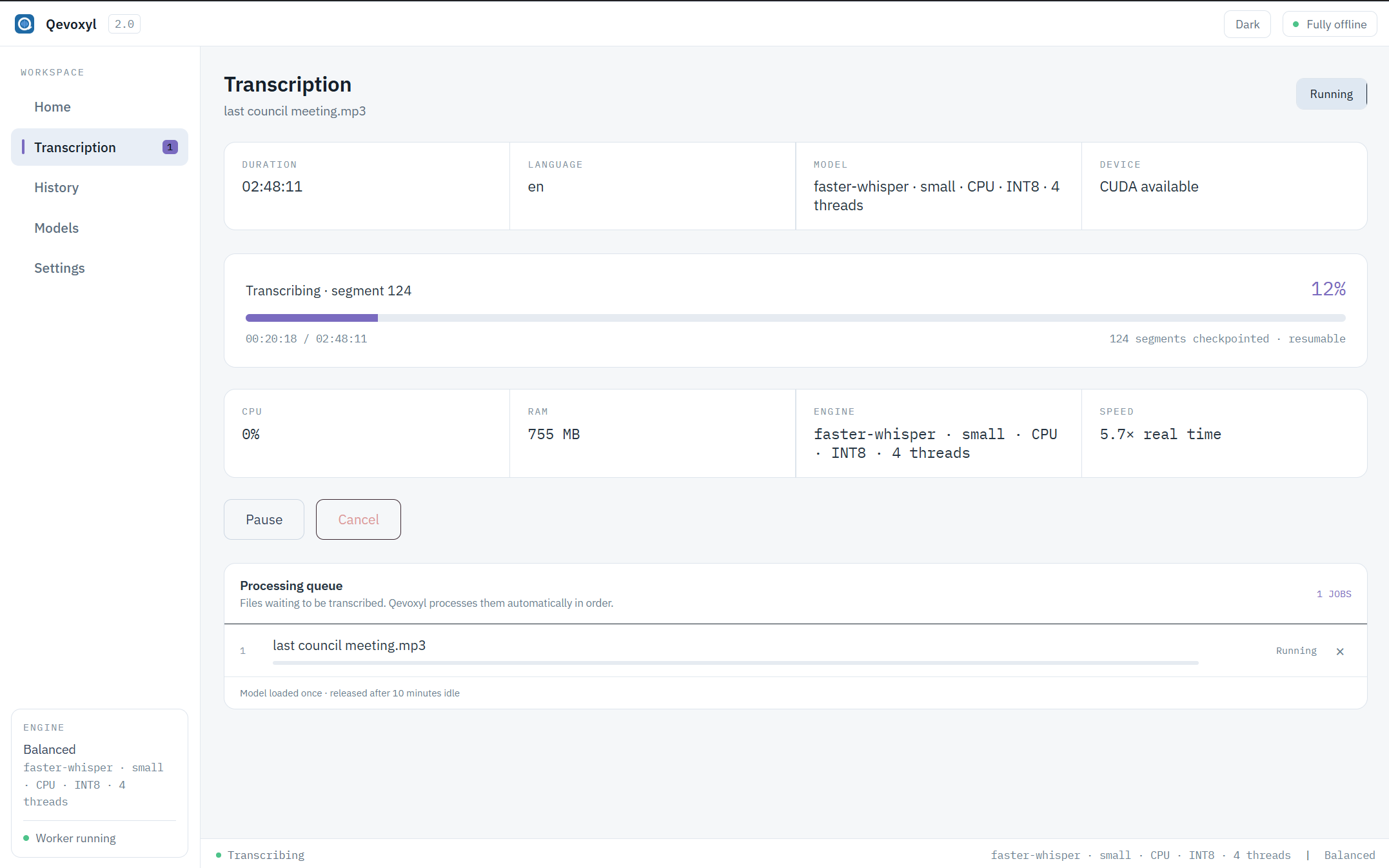The width and height of the screenshot is (1389, 868).
Task: Click the Worker running status
Action: (x=70, y=838)
